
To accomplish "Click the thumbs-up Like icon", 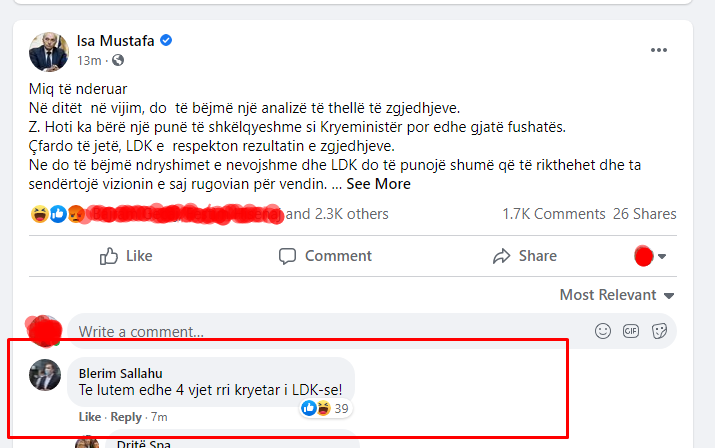I will (x=110, y=256).
